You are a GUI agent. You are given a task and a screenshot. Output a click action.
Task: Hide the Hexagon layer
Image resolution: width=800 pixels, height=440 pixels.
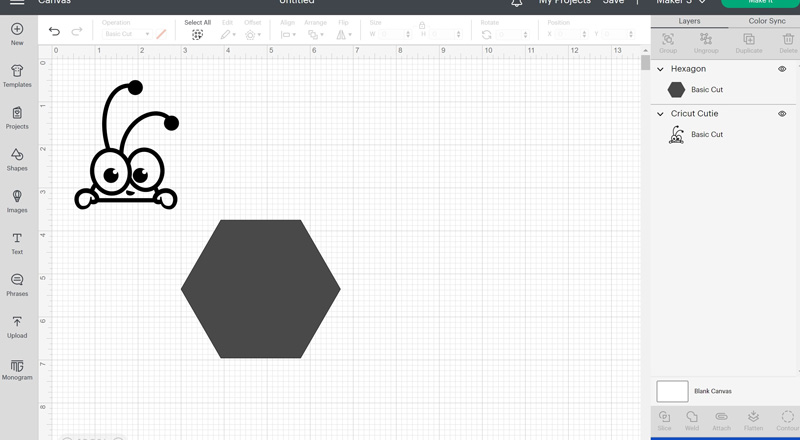782,69
